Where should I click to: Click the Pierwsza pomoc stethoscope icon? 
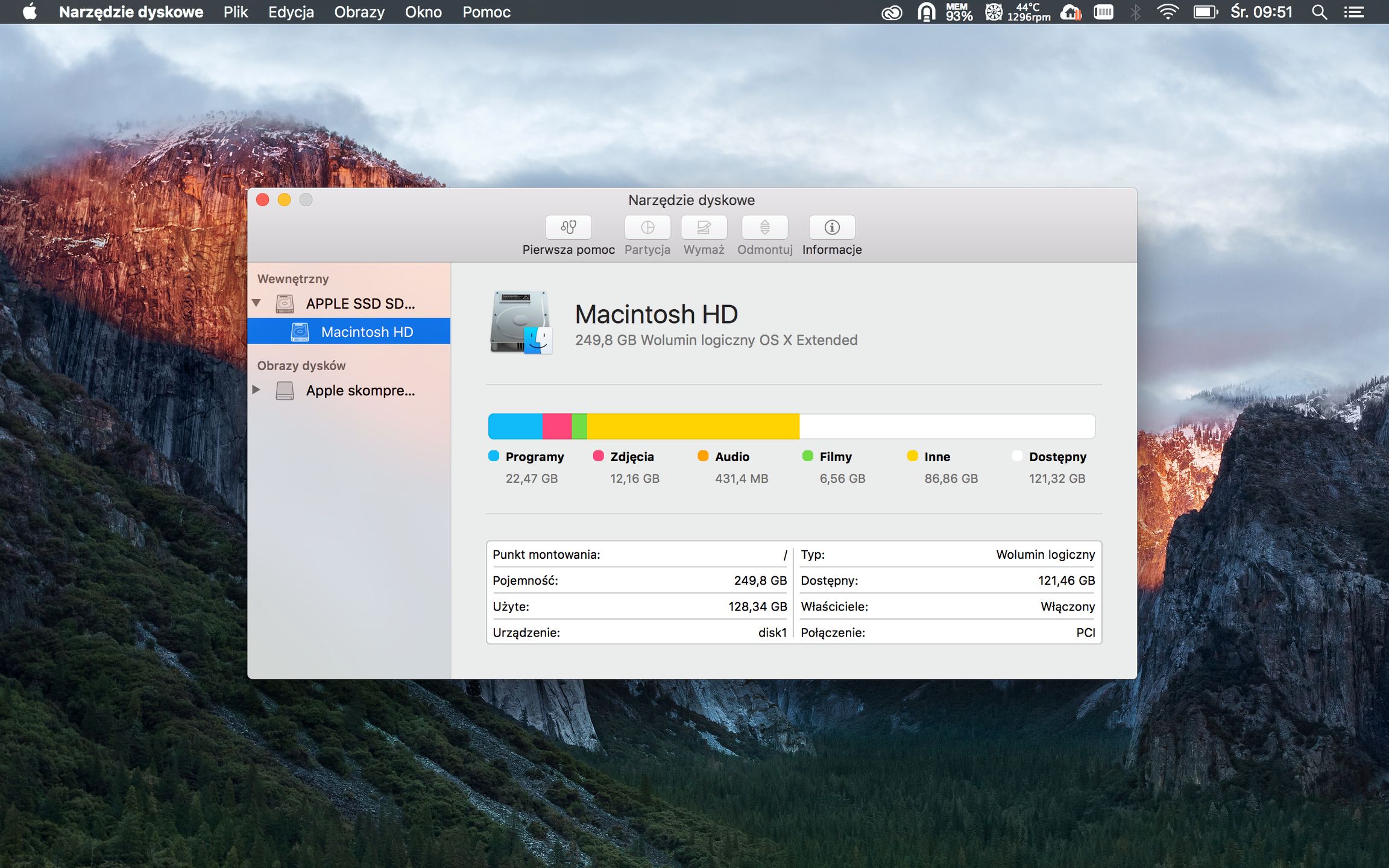568,227
